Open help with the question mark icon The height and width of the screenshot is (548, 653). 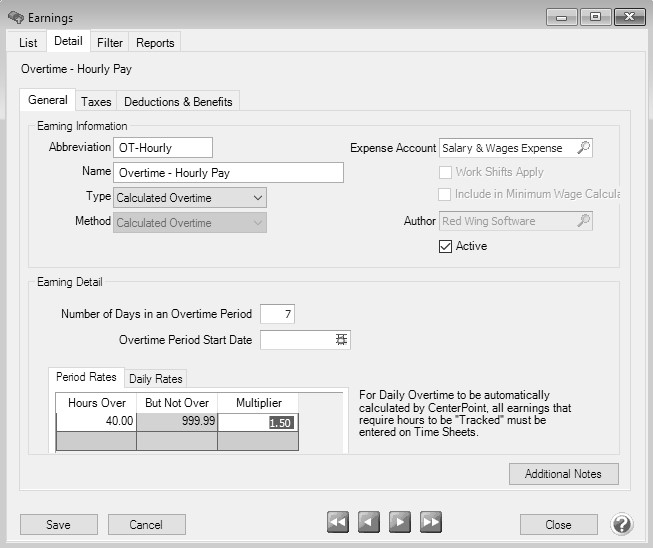tap(621, 524)
